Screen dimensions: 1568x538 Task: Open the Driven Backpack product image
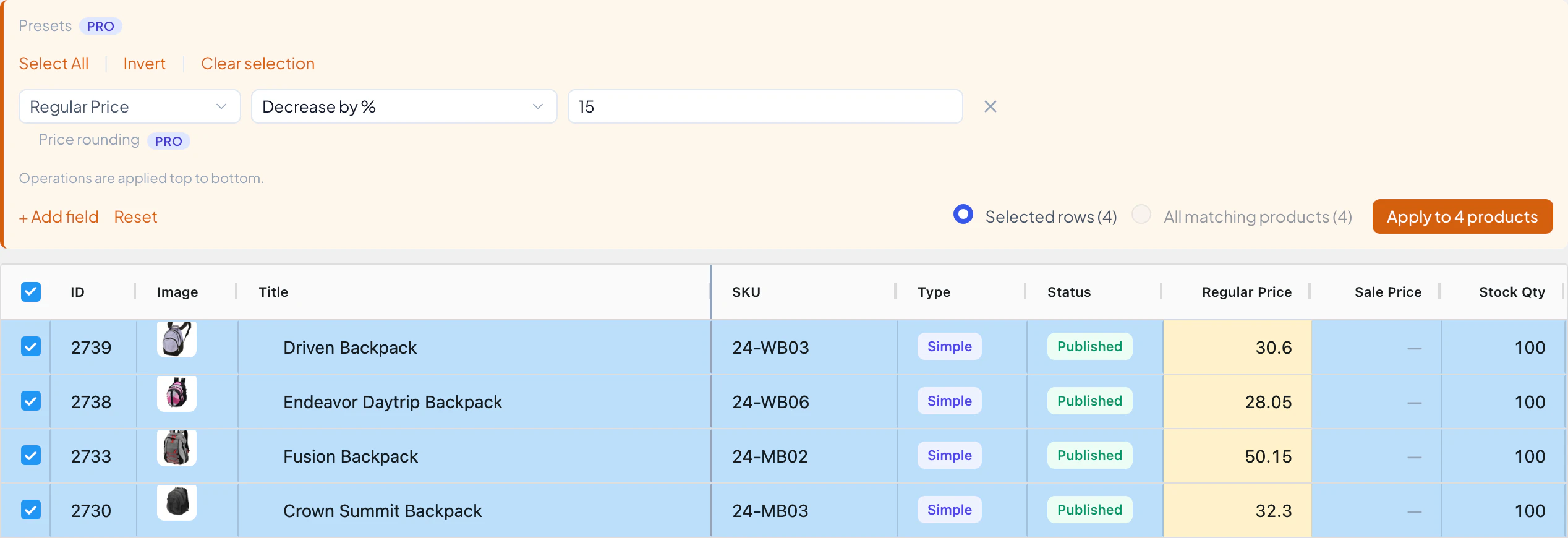(177, 339)
